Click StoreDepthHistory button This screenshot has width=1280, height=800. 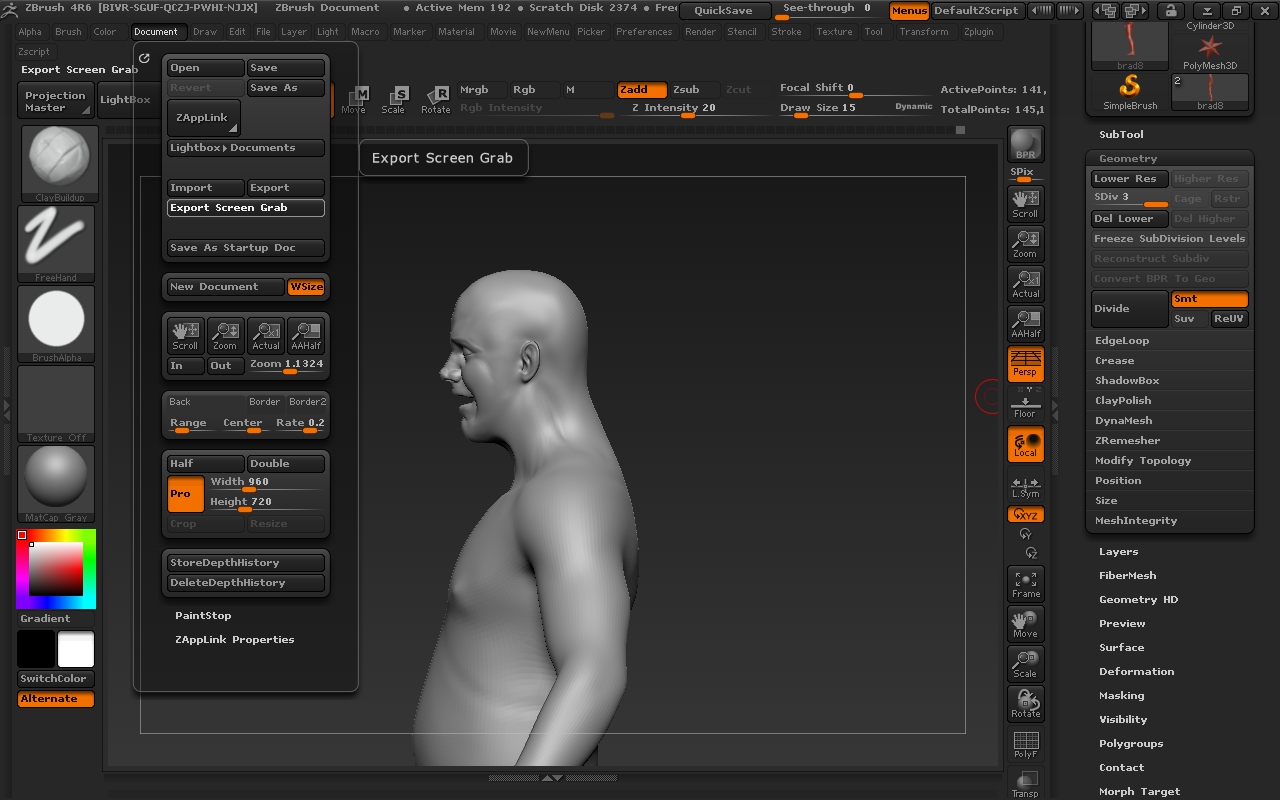[x=246, y=563]
